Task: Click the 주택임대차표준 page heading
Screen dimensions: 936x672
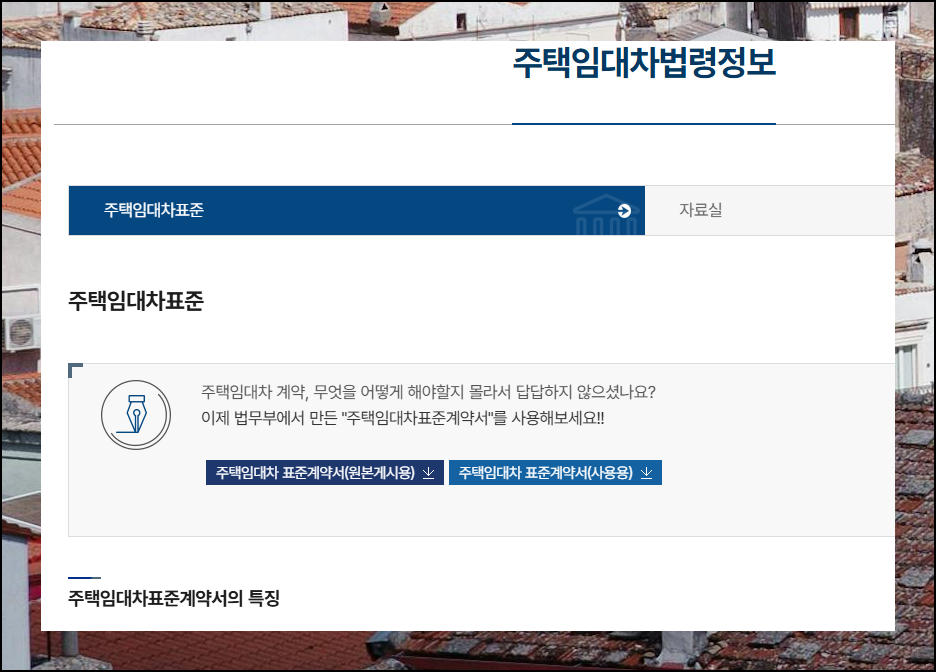Action: click(x=136, y=300)
